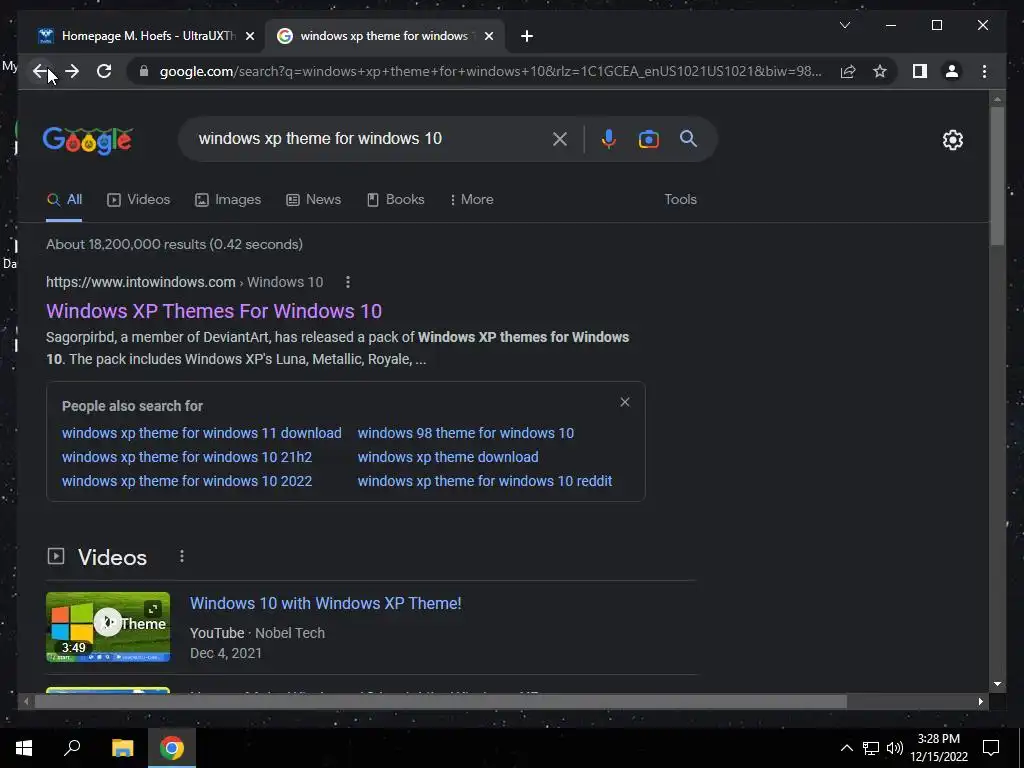Switch to News results

click(313, 200)
